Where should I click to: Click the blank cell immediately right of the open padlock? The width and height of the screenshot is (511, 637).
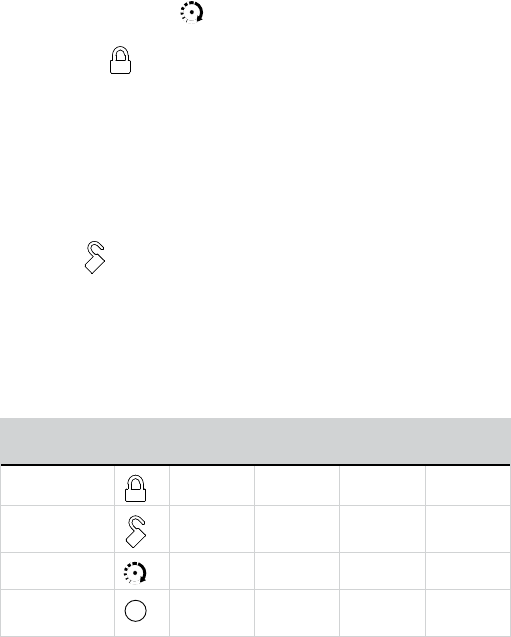point(212,529)
